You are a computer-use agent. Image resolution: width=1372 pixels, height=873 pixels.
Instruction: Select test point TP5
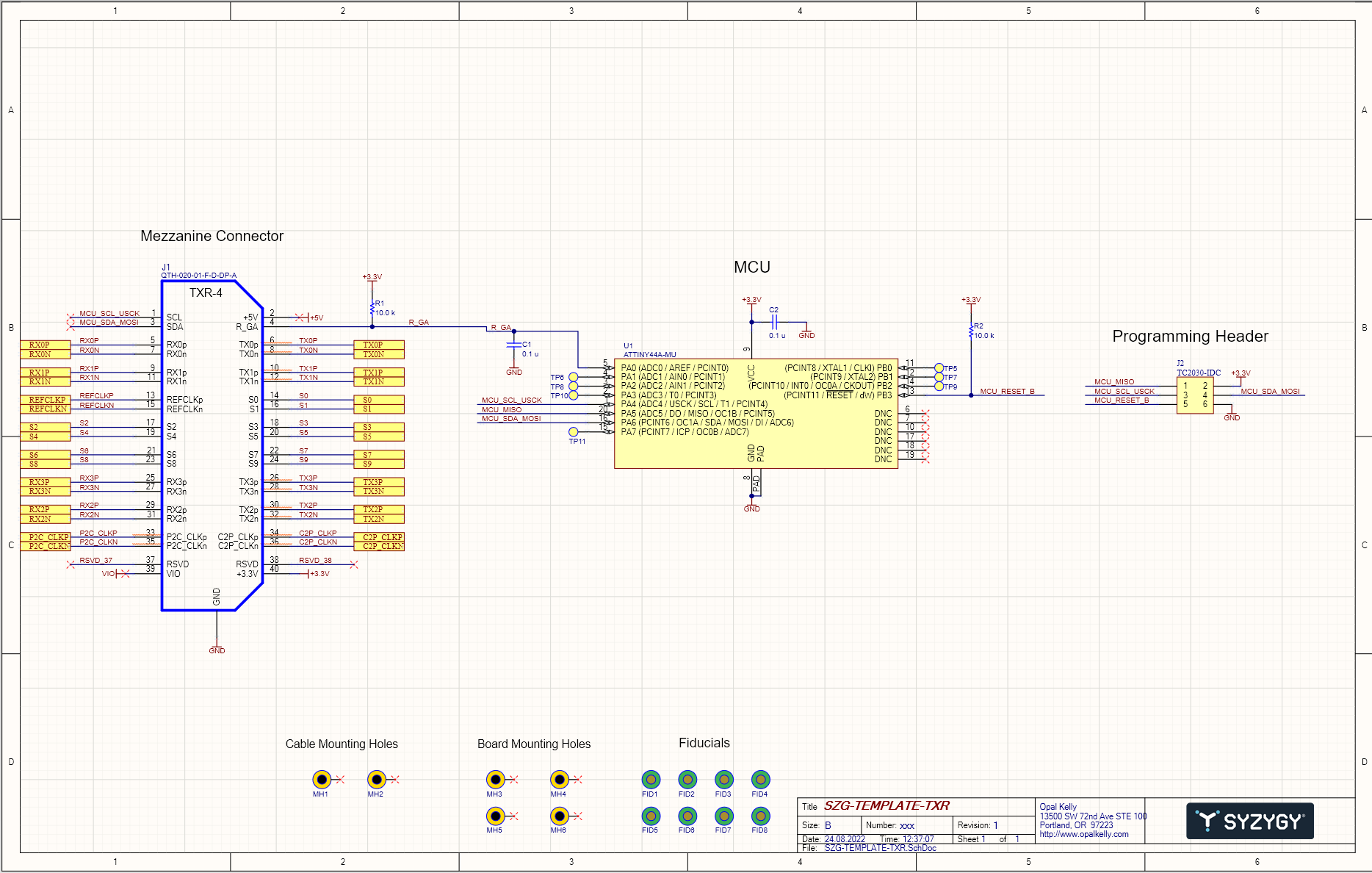click(x=939, y=368)
